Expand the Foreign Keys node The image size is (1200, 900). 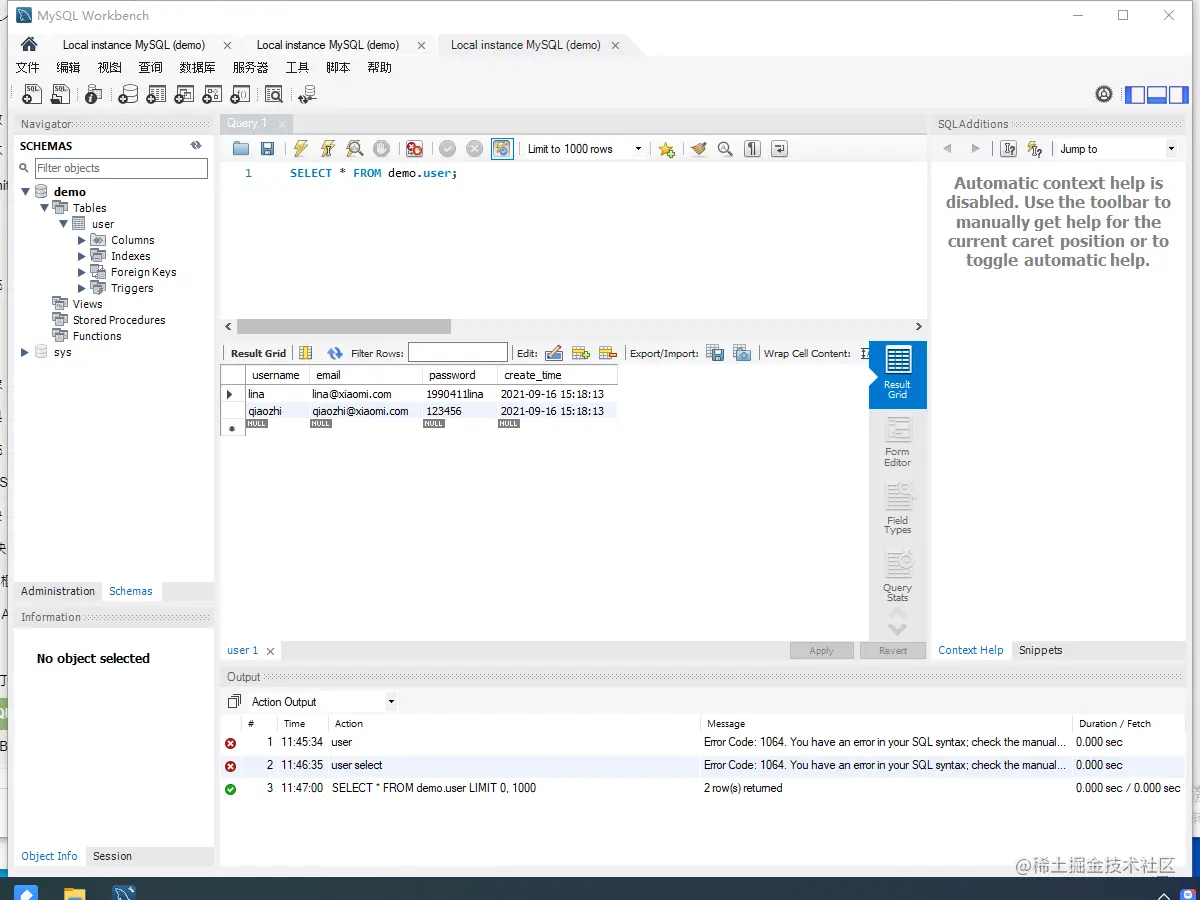[82, 272]
